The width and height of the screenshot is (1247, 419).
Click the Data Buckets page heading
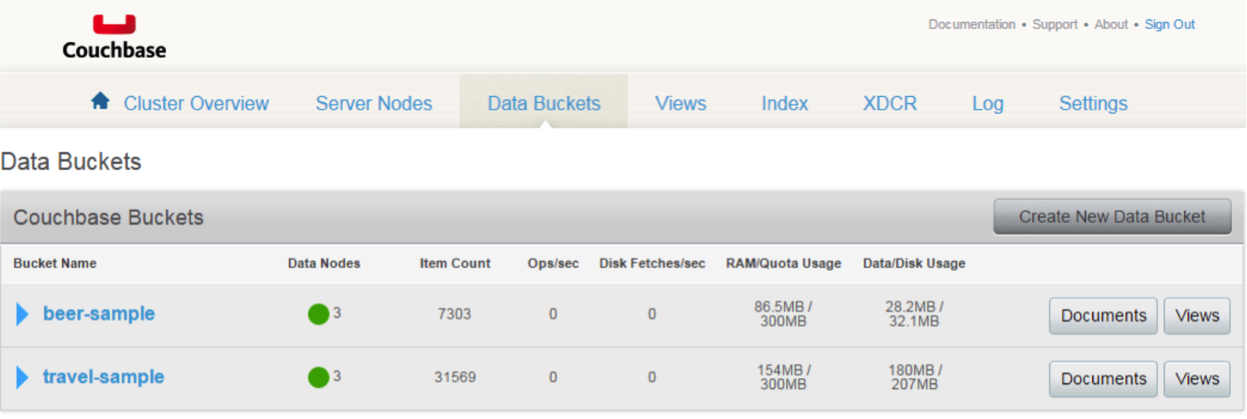coord(71,161)
